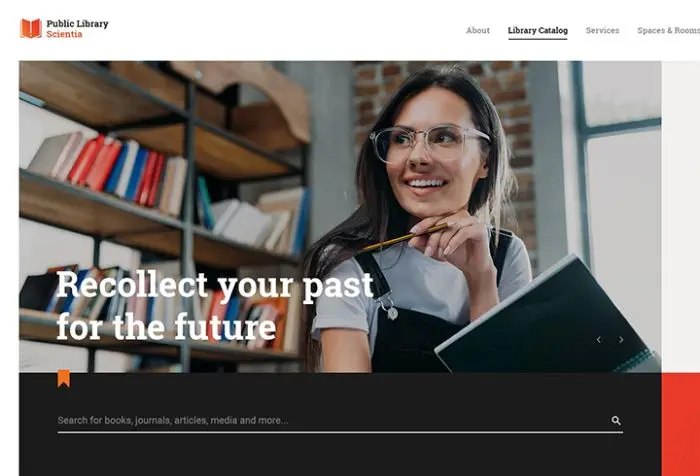Click the black notebook in hero photo
Viewport: 700px width, 476px height.
point(547,317)
